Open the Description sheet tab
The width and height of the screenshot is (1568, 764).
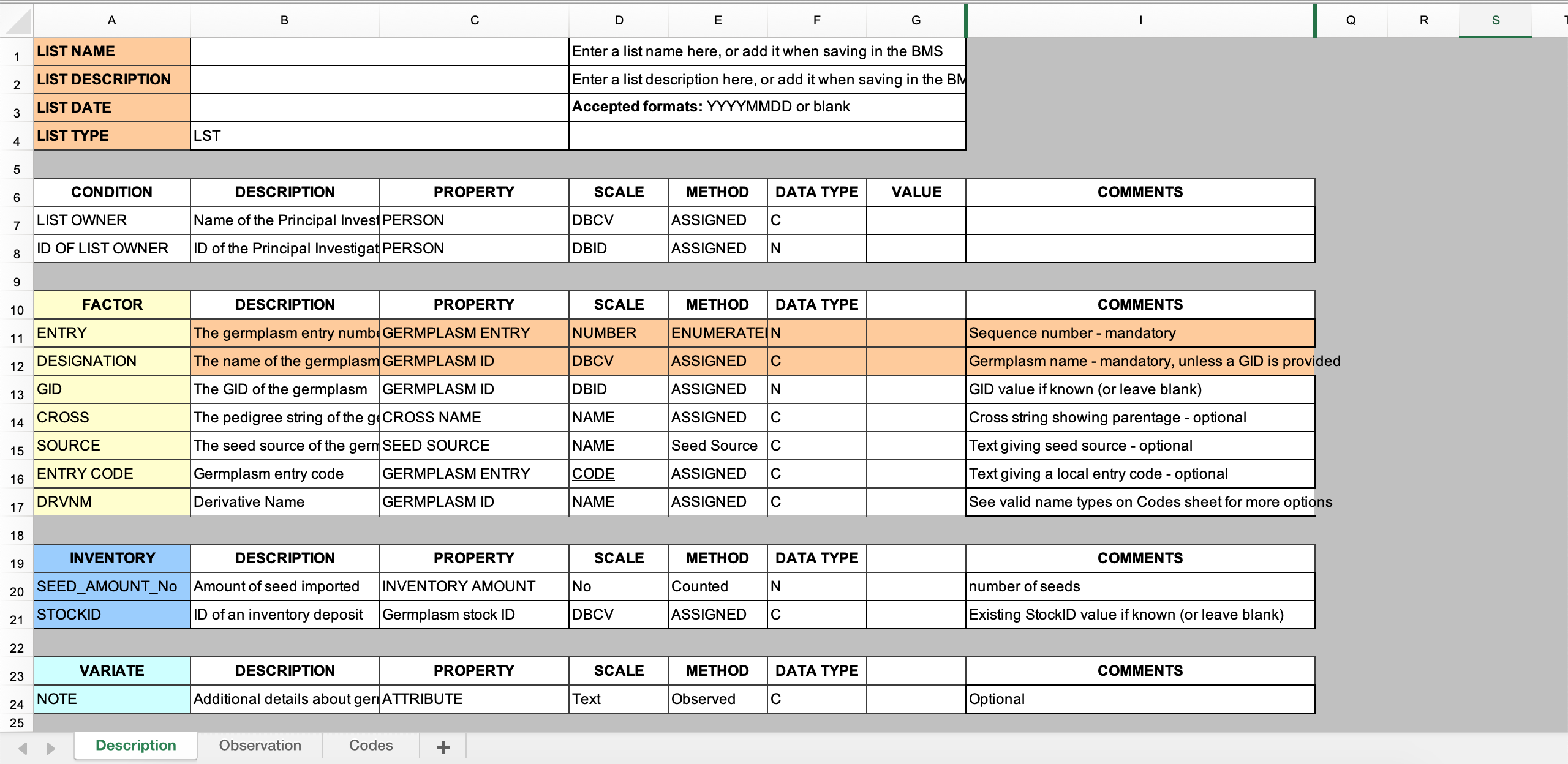point(136,746)
